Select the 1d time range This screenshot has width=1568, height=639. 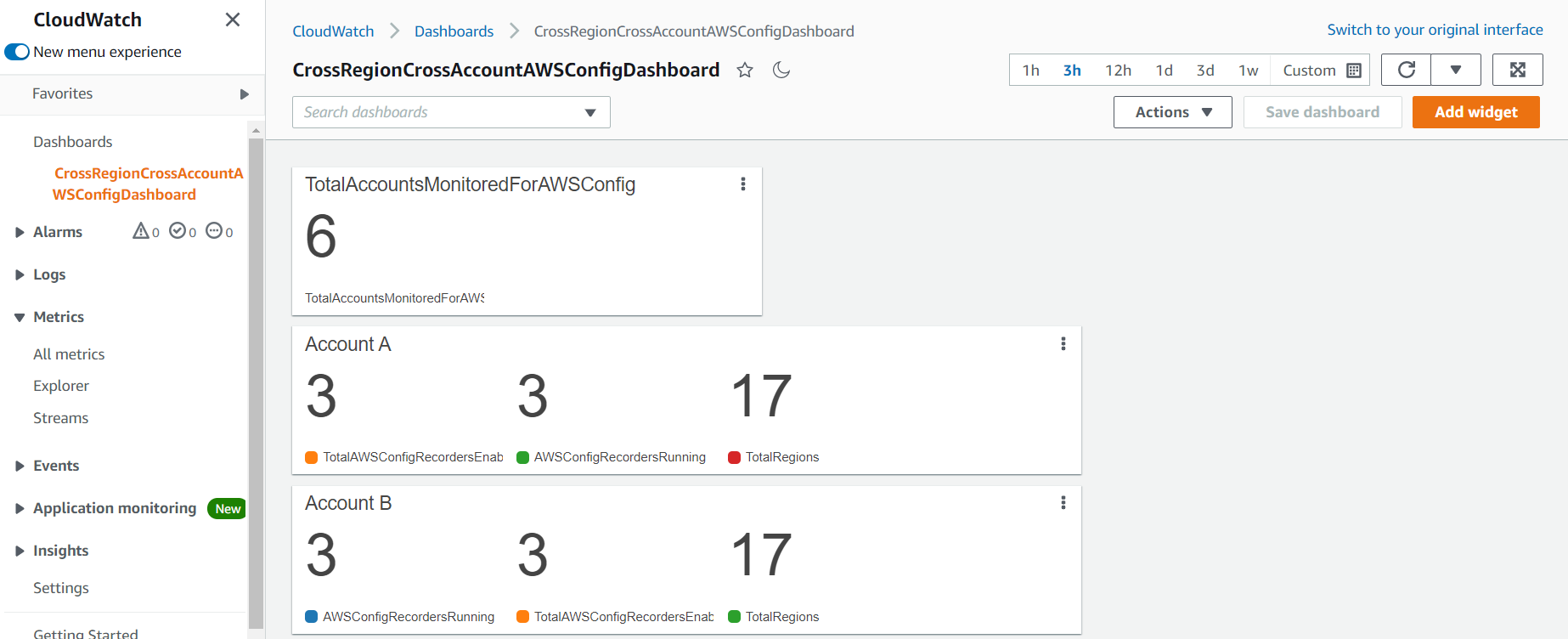click(x=1164, y=71)
